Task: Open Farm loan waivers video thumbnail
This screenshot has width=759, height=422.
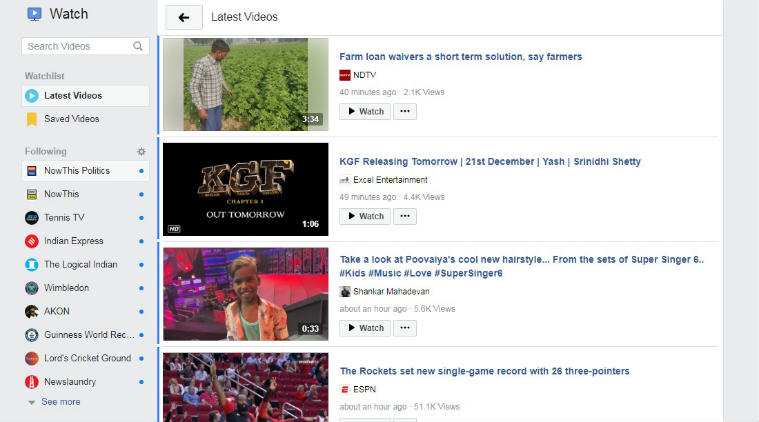Action: click(x=245, y=84)
